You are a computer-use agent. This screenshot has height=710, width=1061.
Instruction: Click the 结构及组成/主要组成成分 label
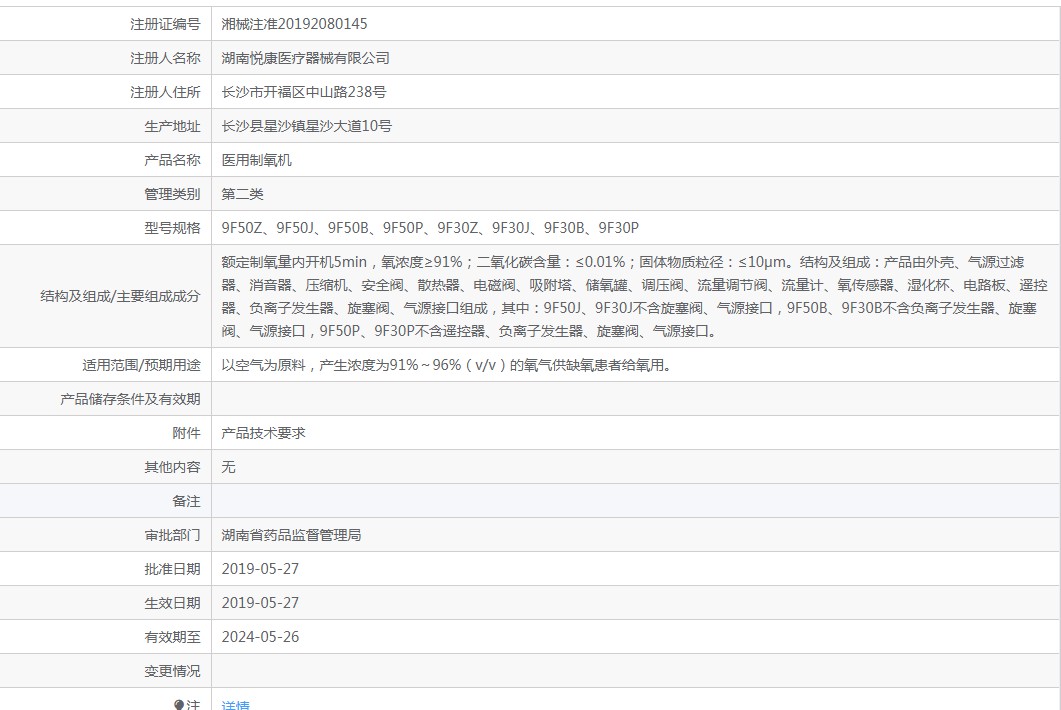click(120, 296)
